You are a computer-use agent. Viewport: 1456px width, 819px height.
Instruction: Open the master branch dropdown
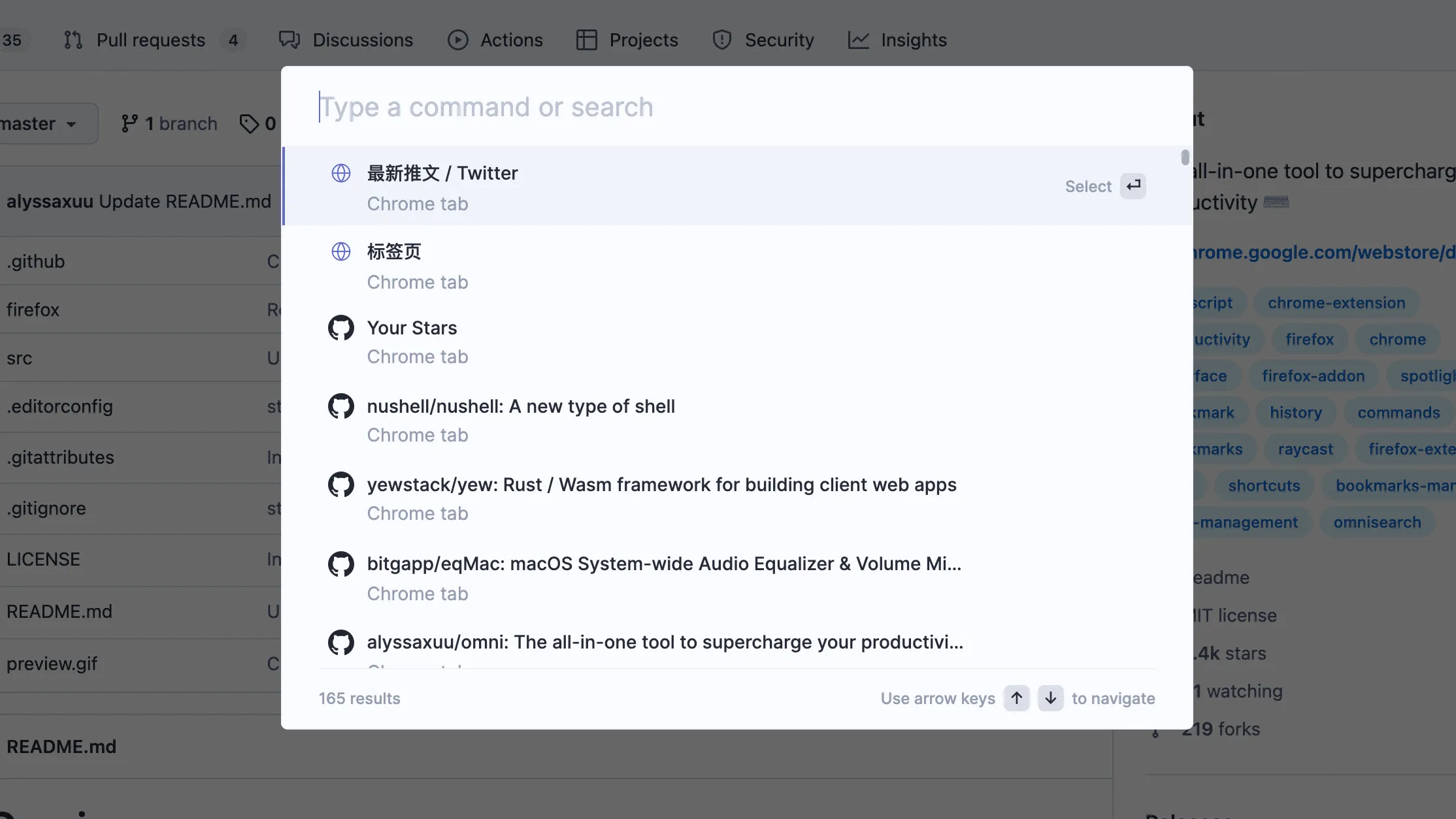click(41, 123)
